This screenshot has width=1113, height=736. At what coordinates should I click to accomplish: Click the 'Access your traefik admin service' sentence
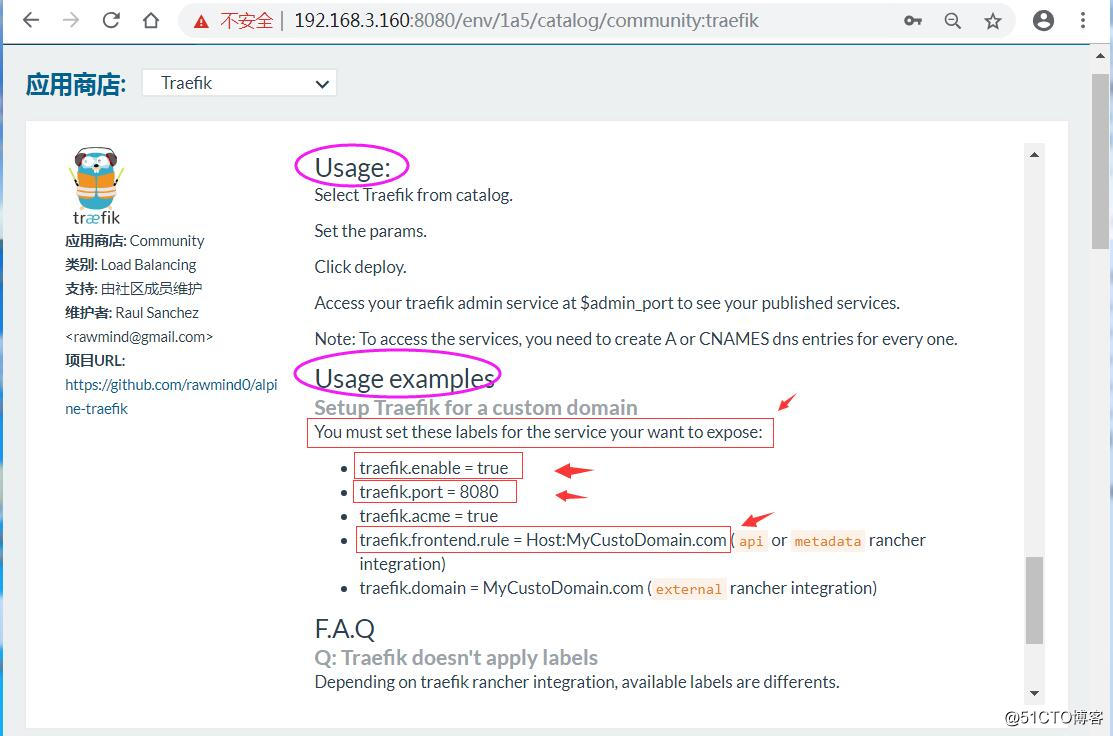point(607,303)
